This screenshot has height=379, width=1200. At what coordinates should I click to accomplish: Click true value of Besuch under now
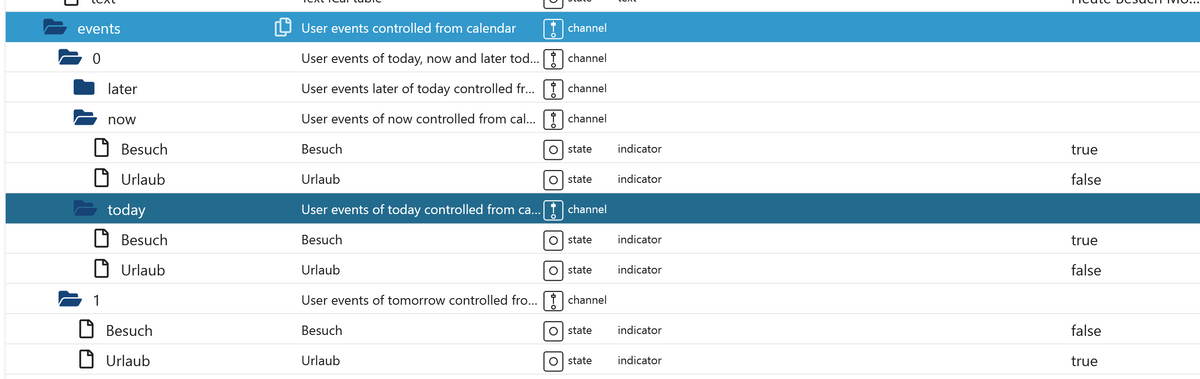pos(1084,149)
